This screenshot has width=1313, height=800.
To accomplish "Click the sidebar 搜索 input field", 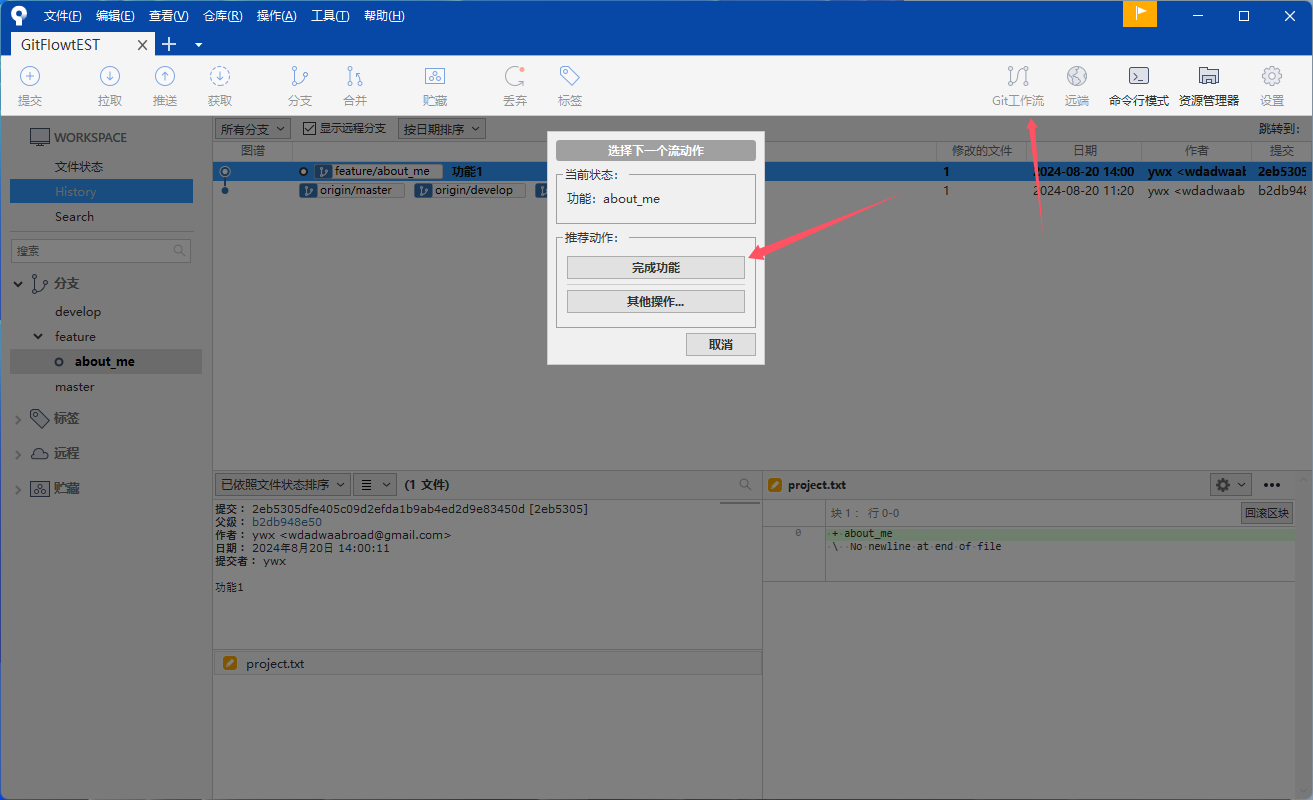I will coord(100,251).
